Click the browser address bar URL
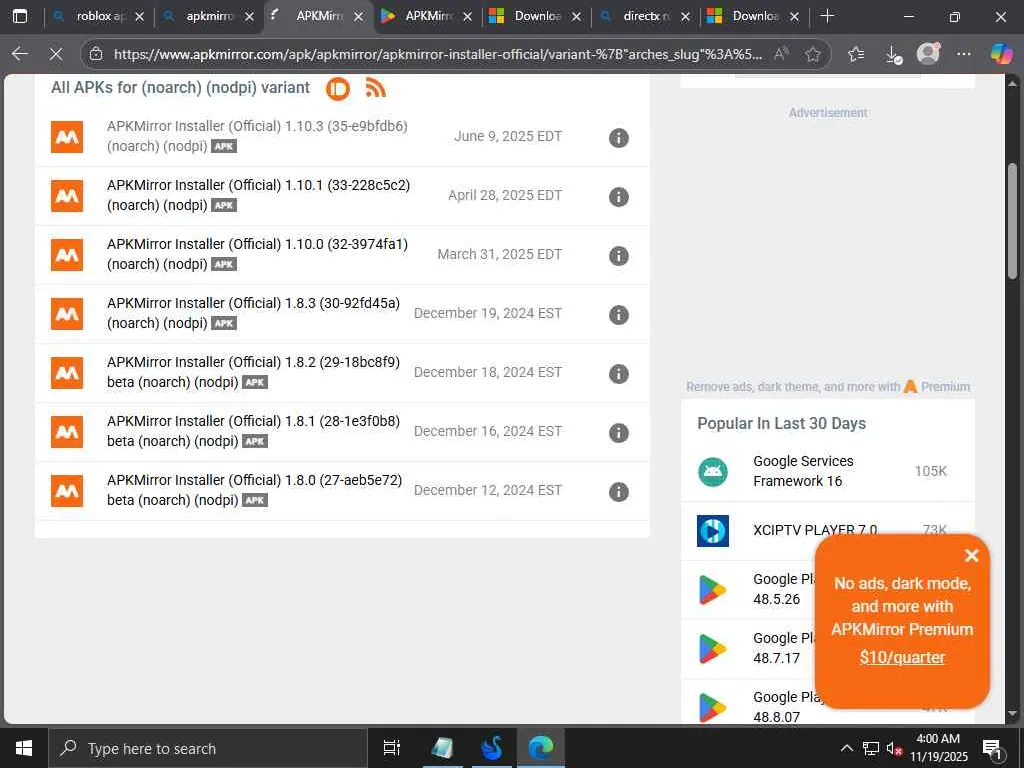Screen dimensions: 1024x768 pyautogui.click(x=438, y=54)
